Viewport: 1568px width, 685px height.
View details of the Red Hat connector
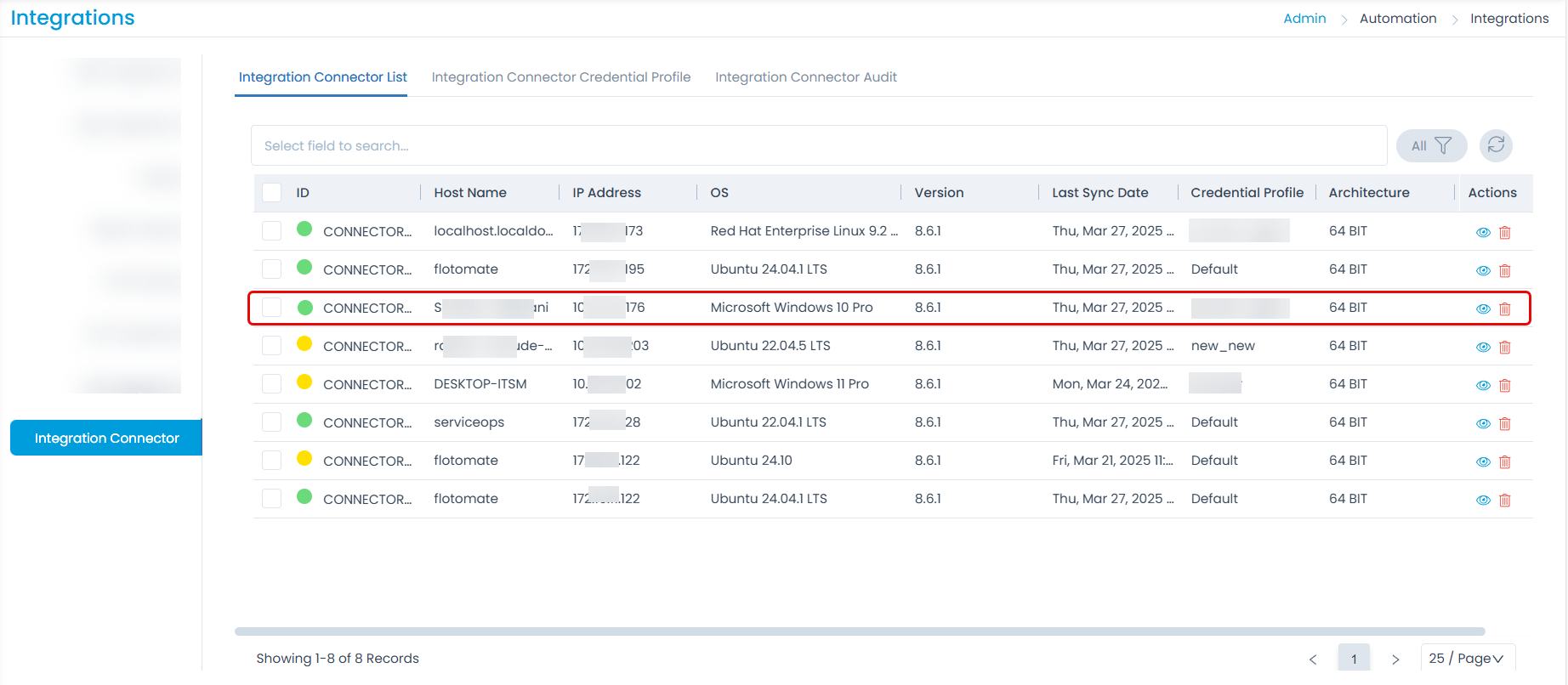tap(1483, 232)
